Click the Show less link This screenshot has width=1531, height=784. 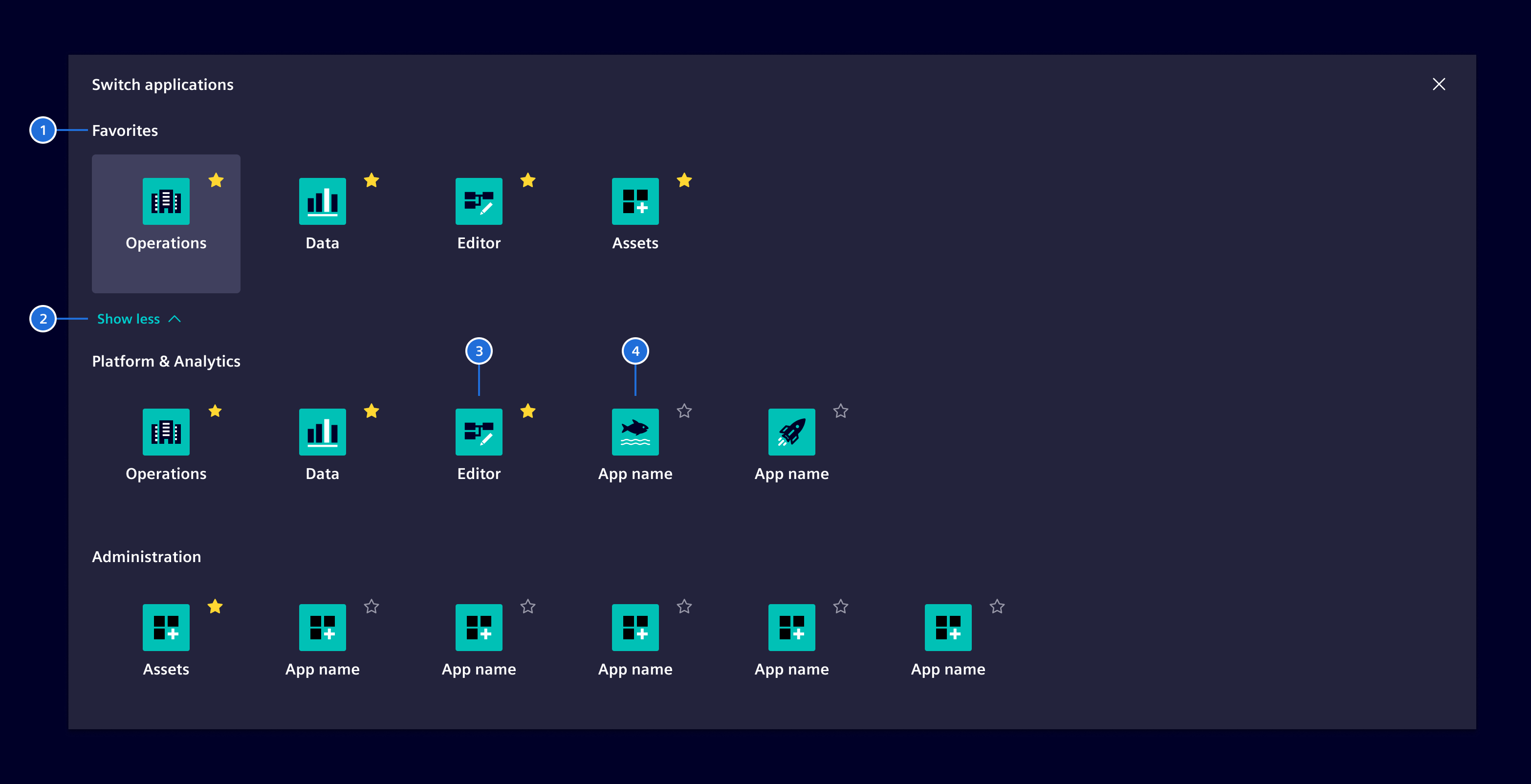coord(129,319)
